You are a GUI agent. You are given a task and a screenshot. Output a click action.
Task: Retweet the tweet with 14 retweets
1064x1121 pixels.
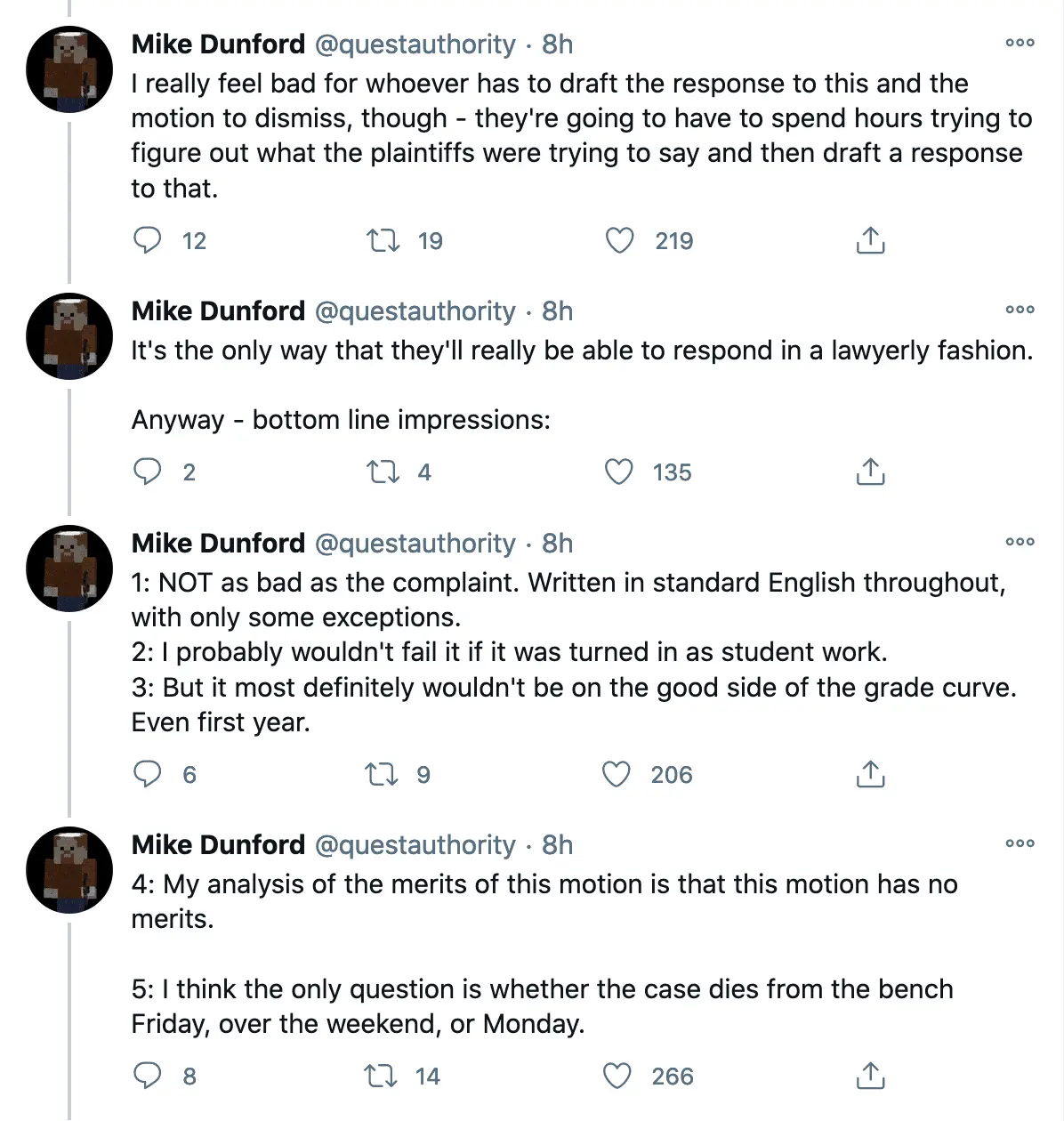click(382, 1077)
